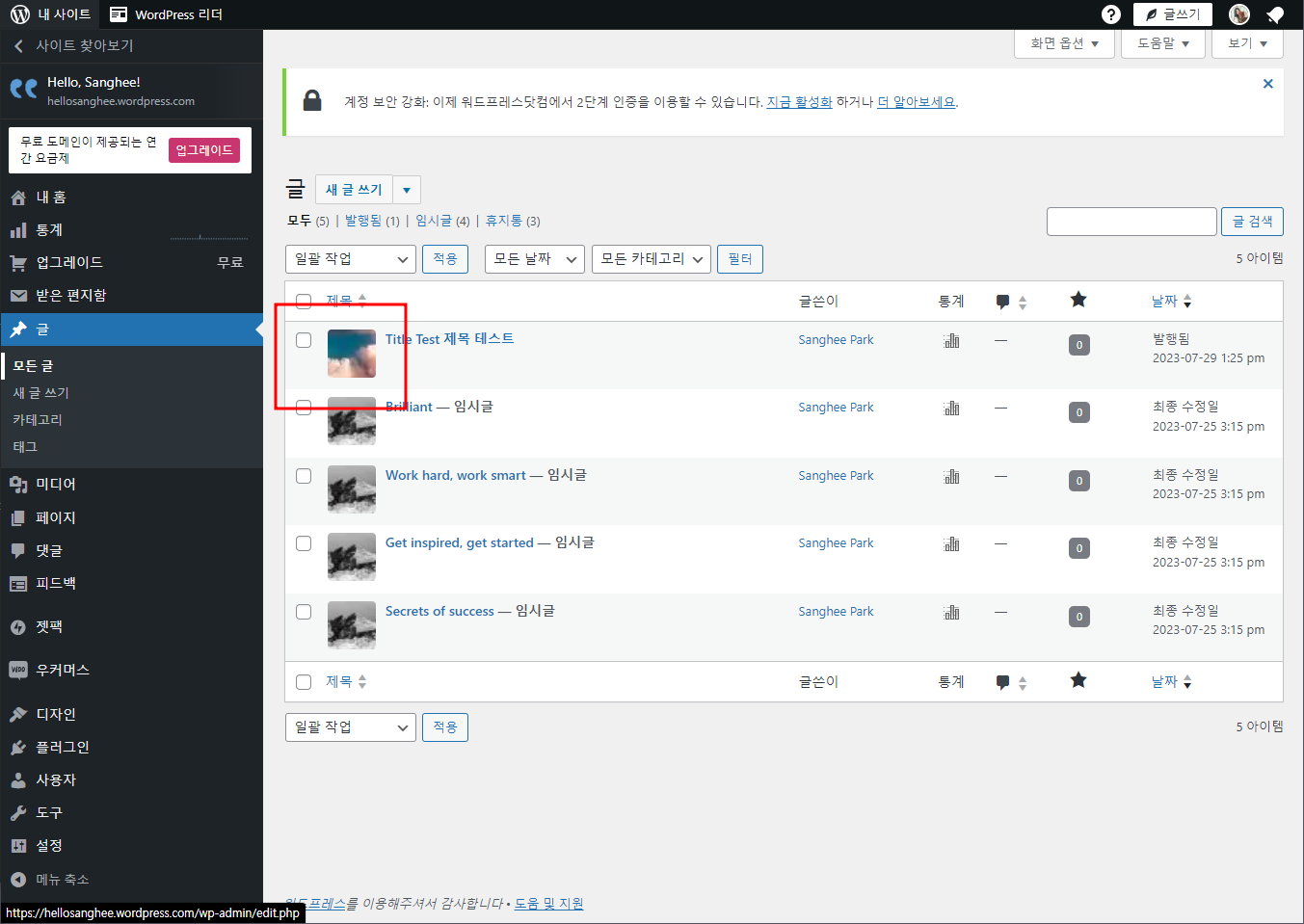Go back via 사이트 찾아보기

[131, 46]
